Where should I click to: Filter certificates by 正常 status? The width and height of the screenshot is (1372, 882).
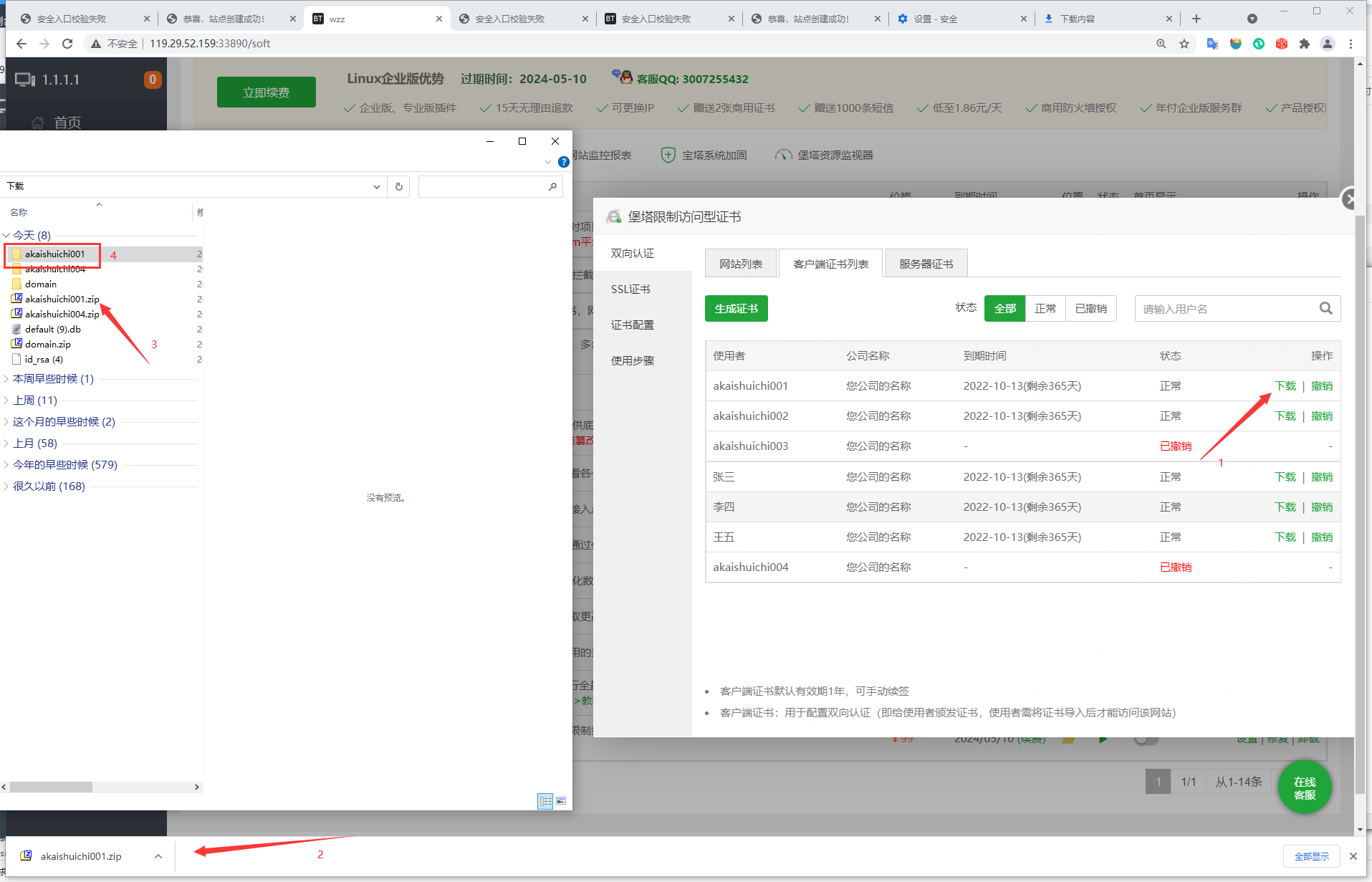point(1045,308)
